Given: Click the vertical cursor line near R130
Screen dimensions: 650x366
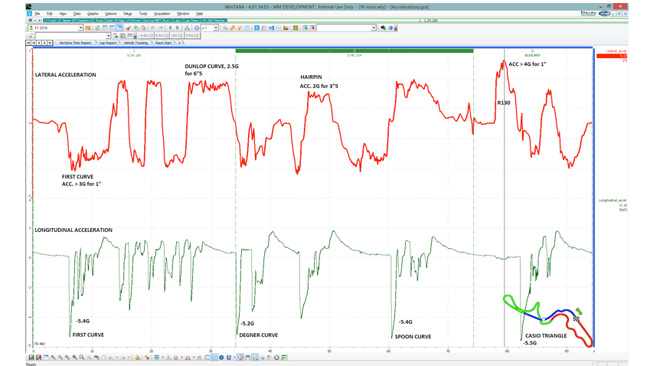Looking at the screenshot, I should 504,197.
